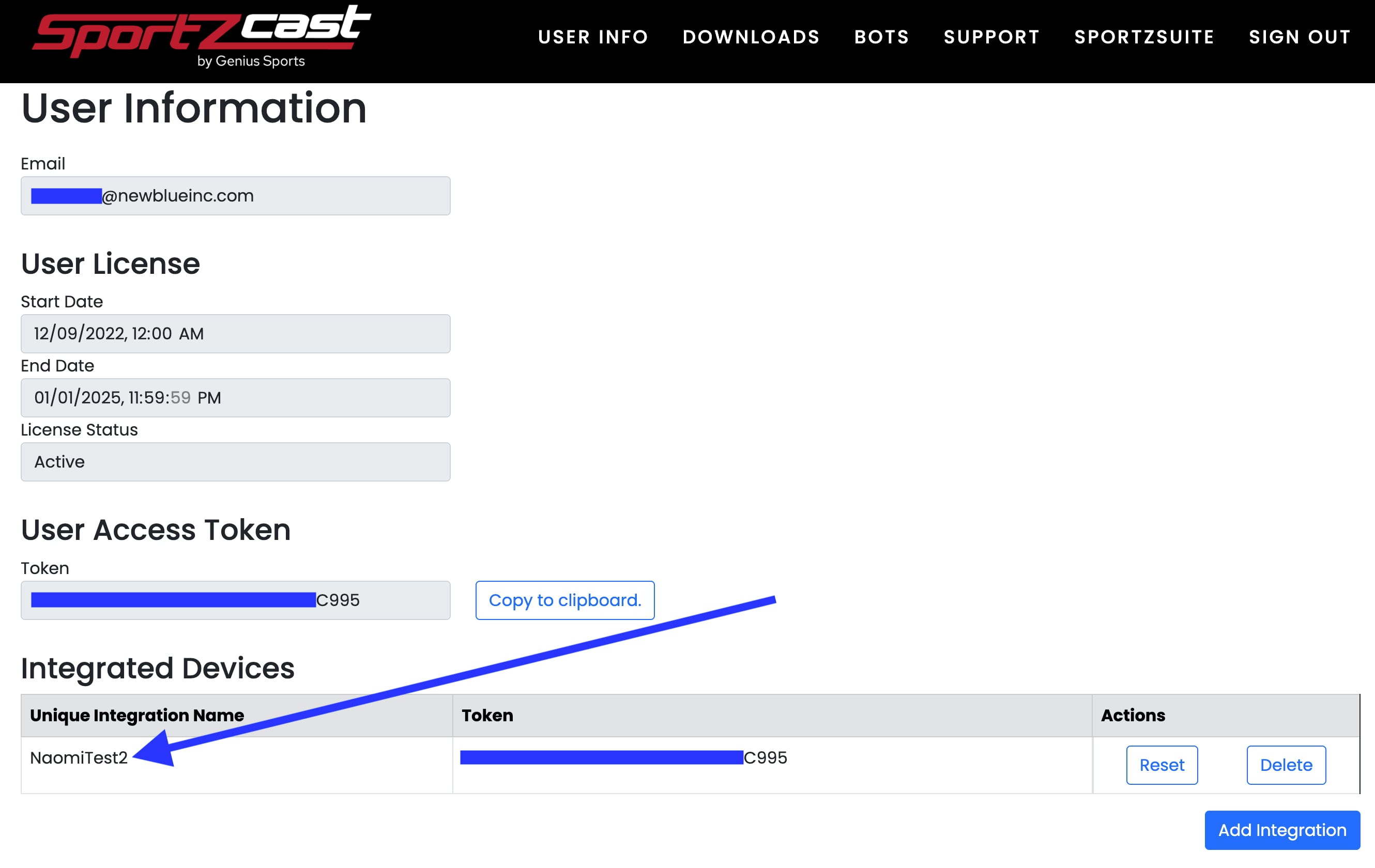Click the User License heading

[110, 263]
